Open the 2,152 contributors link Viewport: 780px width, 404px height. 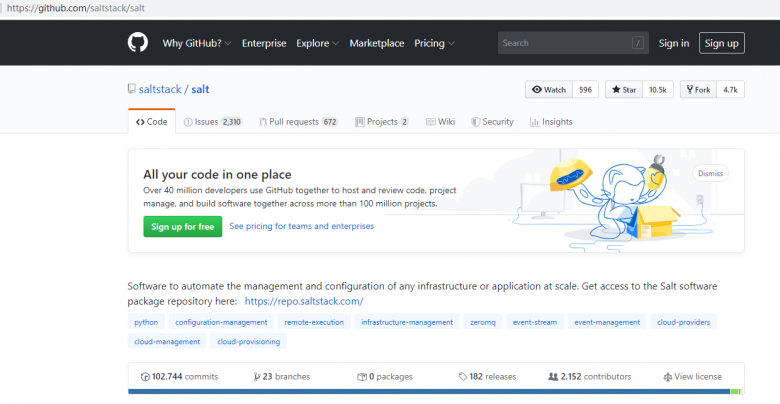tap(589, 377)
